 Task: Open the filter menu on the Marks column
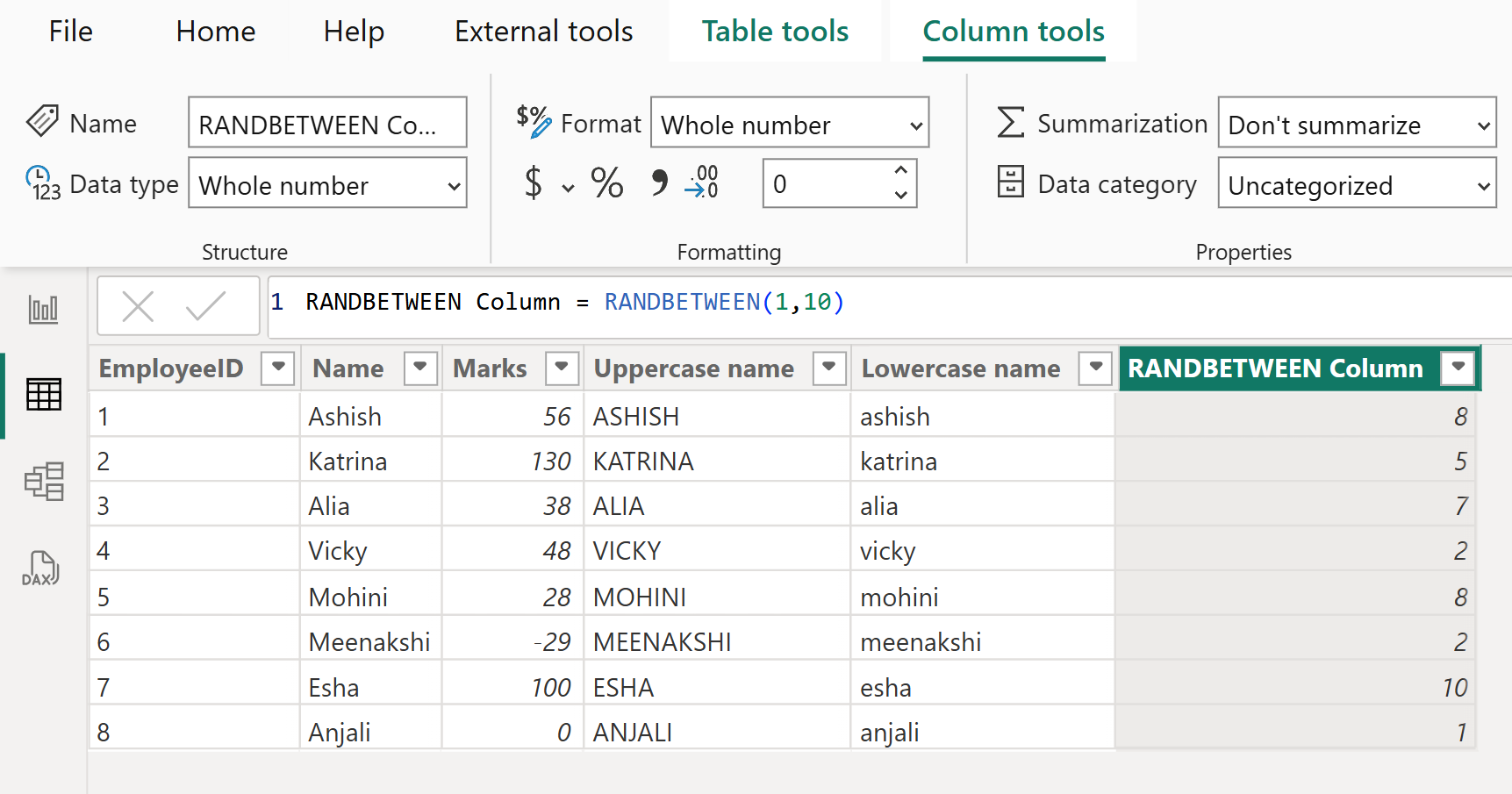(563, 368)
